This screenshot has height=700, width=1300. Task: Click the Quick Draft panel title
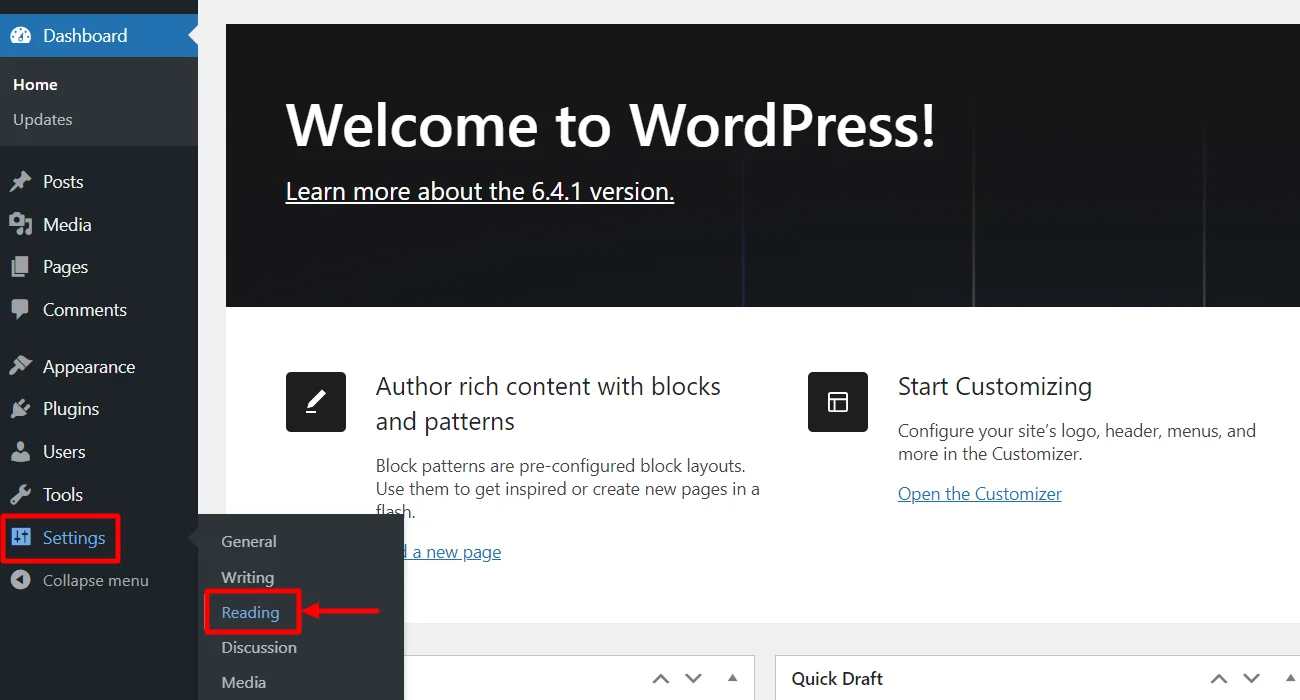(x=837, y=679)
